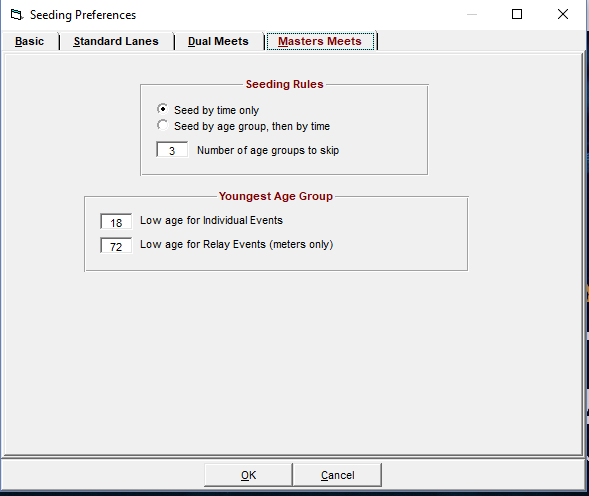This screenshot has height=496, width=589.
Task: Confirm settings with the OK button
Action: pos(248,475)
